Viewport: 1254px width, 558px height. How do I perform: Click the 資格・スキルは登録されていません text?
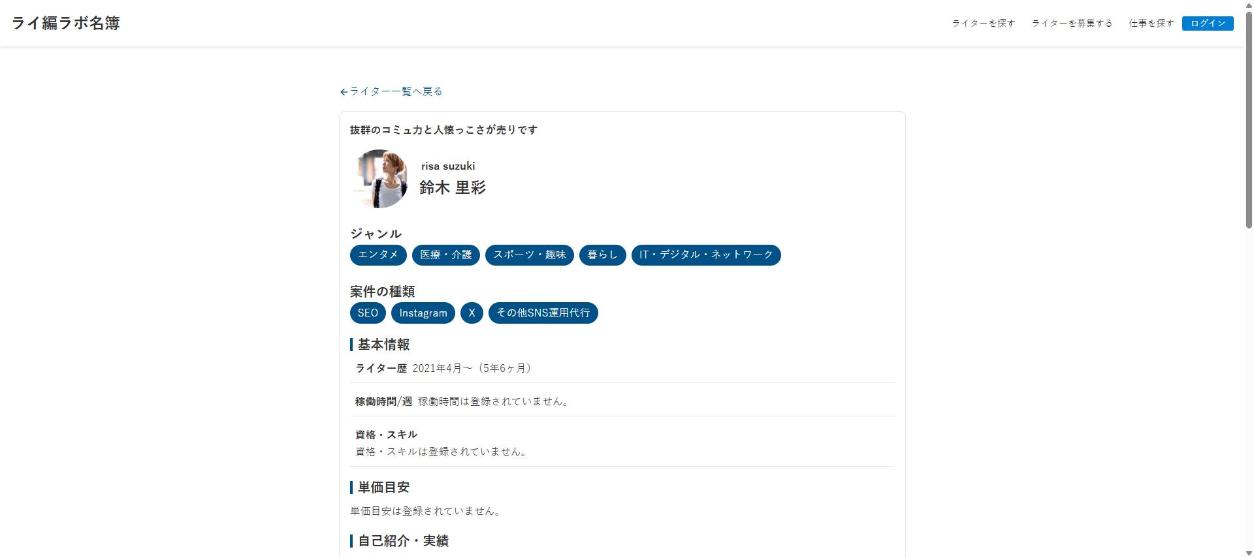pos(441,451)
